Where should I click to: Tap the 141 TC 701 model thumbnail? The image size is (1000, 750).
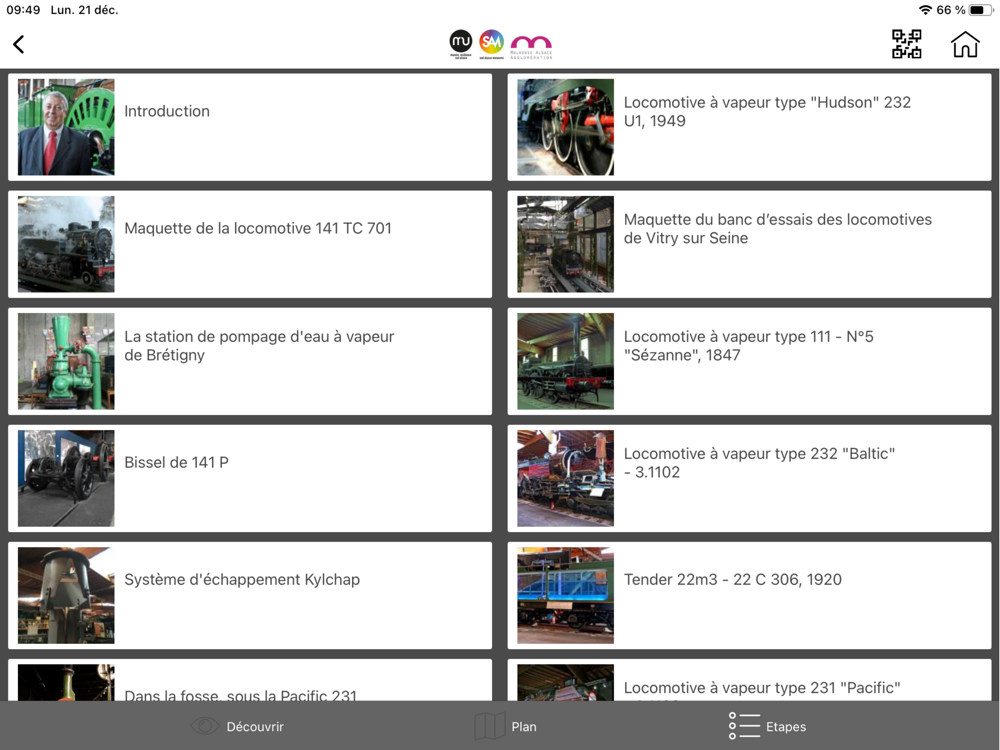click(x=66, y=244)
